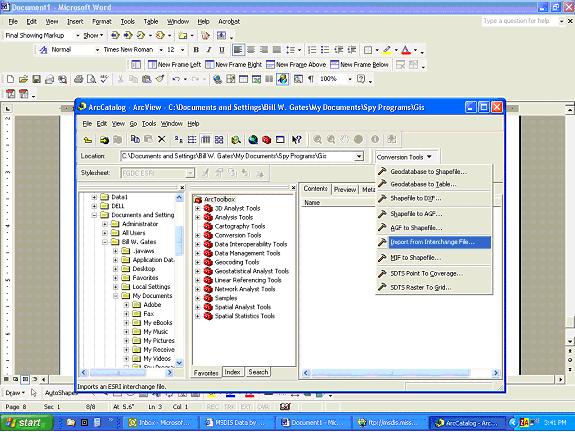Click the Underline button in Word toolbar
The image size is (575, 432).
coord(221,50)
